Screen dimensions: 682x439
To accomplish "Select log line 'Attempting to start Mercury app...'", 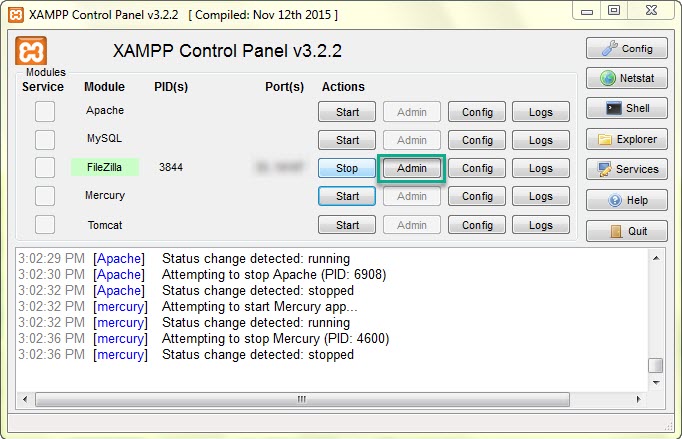I will (x=260, y=307).
